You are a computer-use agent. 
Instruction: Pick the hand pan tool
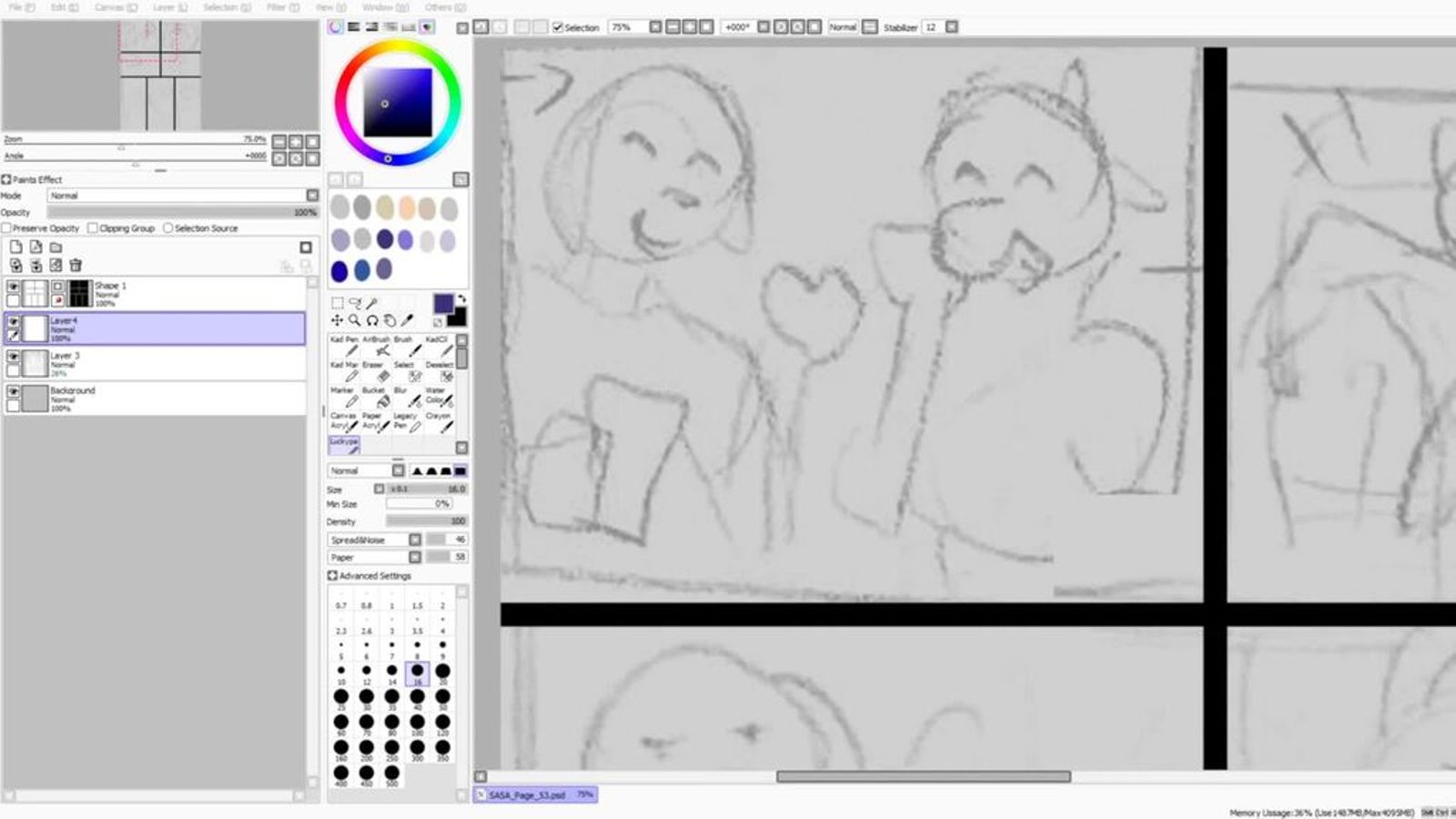point(389,320)
